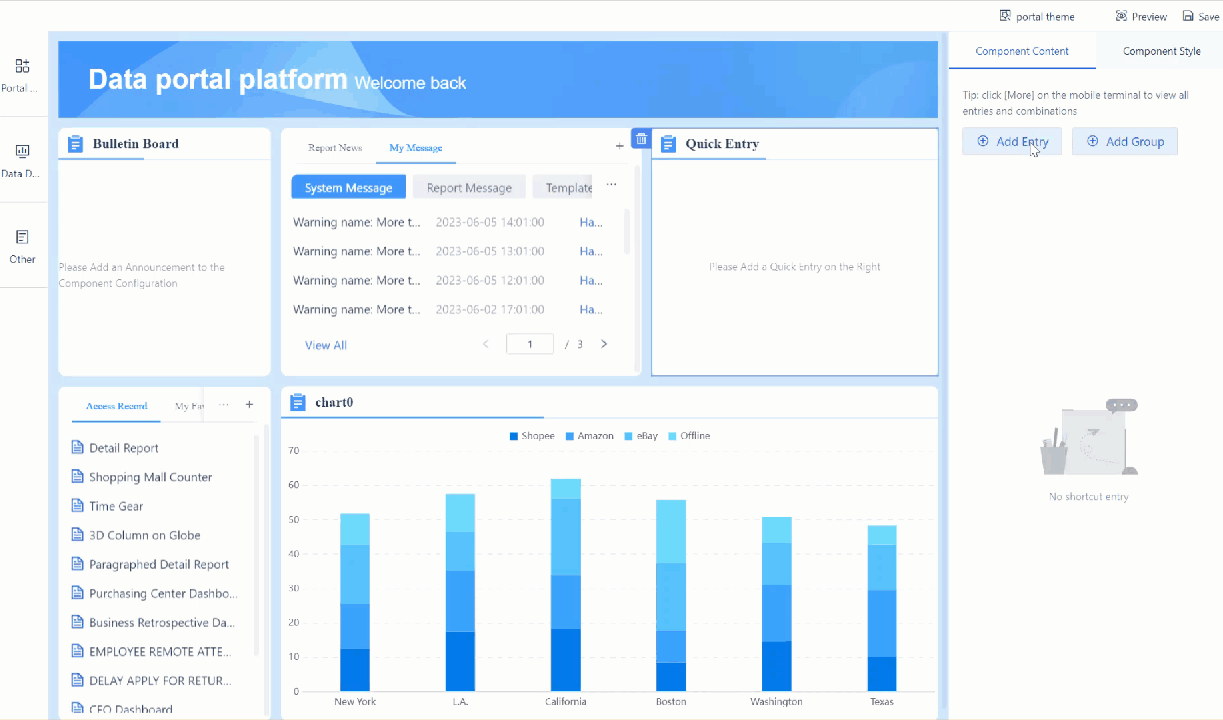Click the Time Gear file icon

[77, 505]
